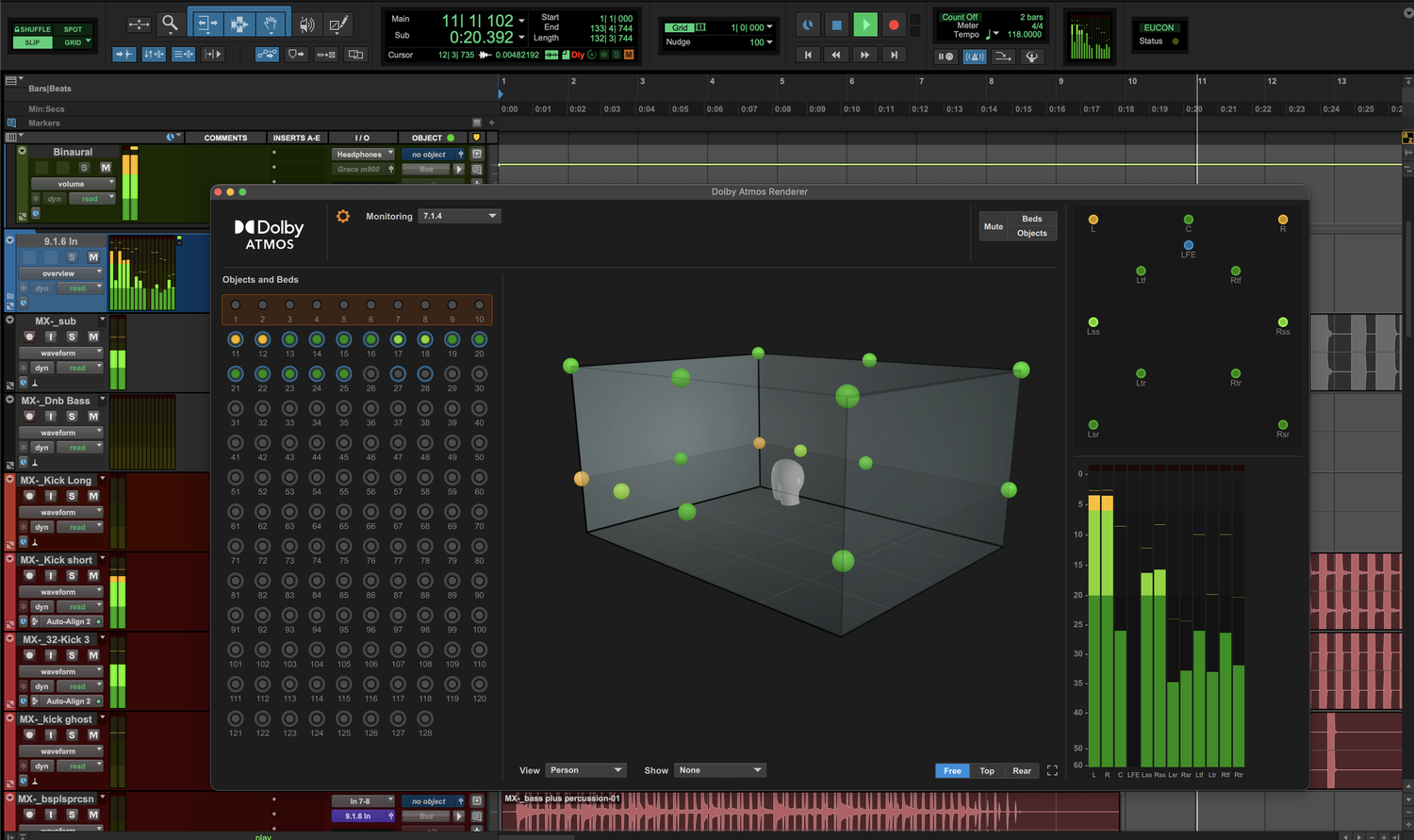
Task: Switch to Spot edit mode
Action: click(73, 29)
